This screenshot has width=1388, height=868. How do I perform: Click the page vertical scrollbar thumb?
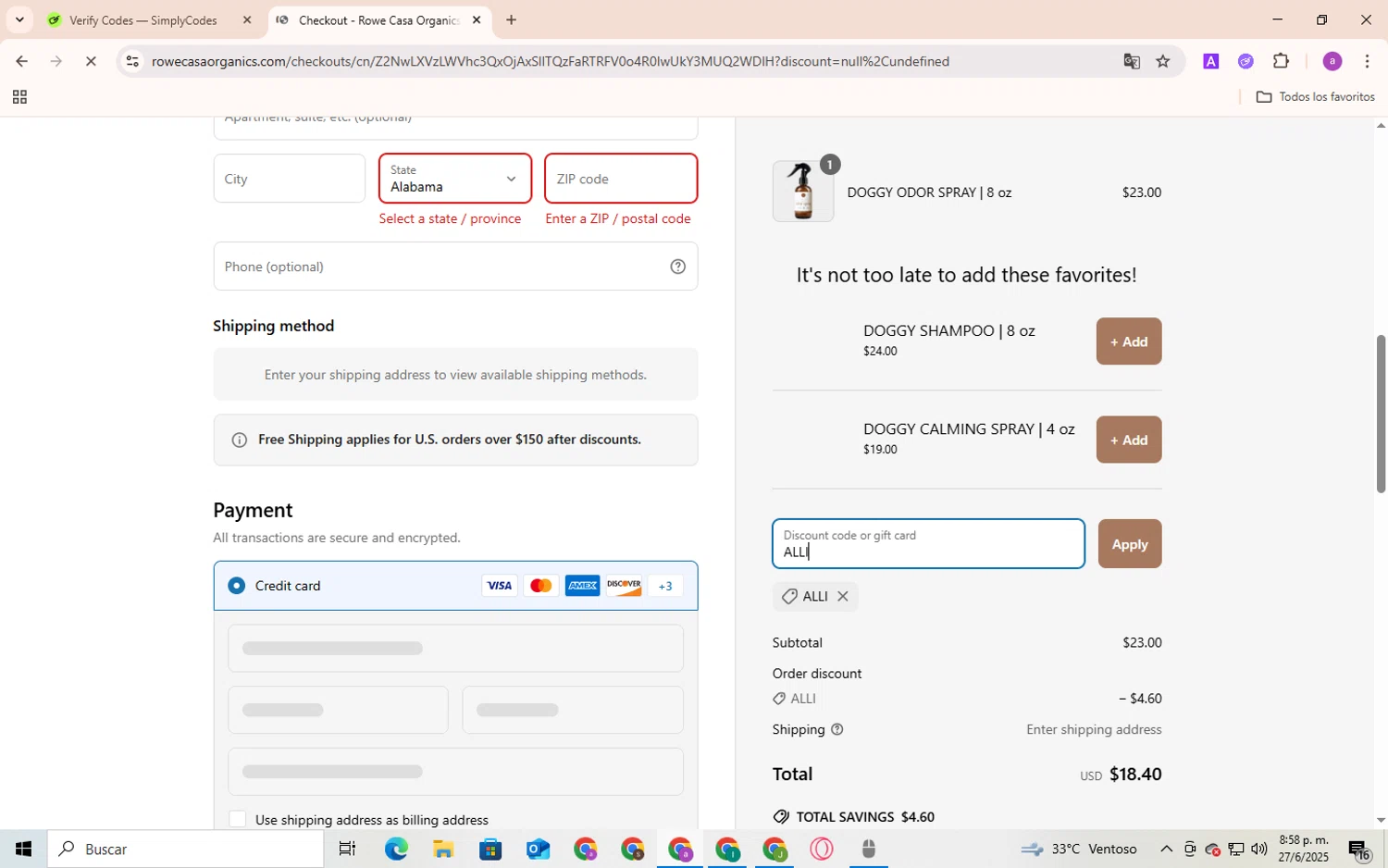click(1381, 414)
